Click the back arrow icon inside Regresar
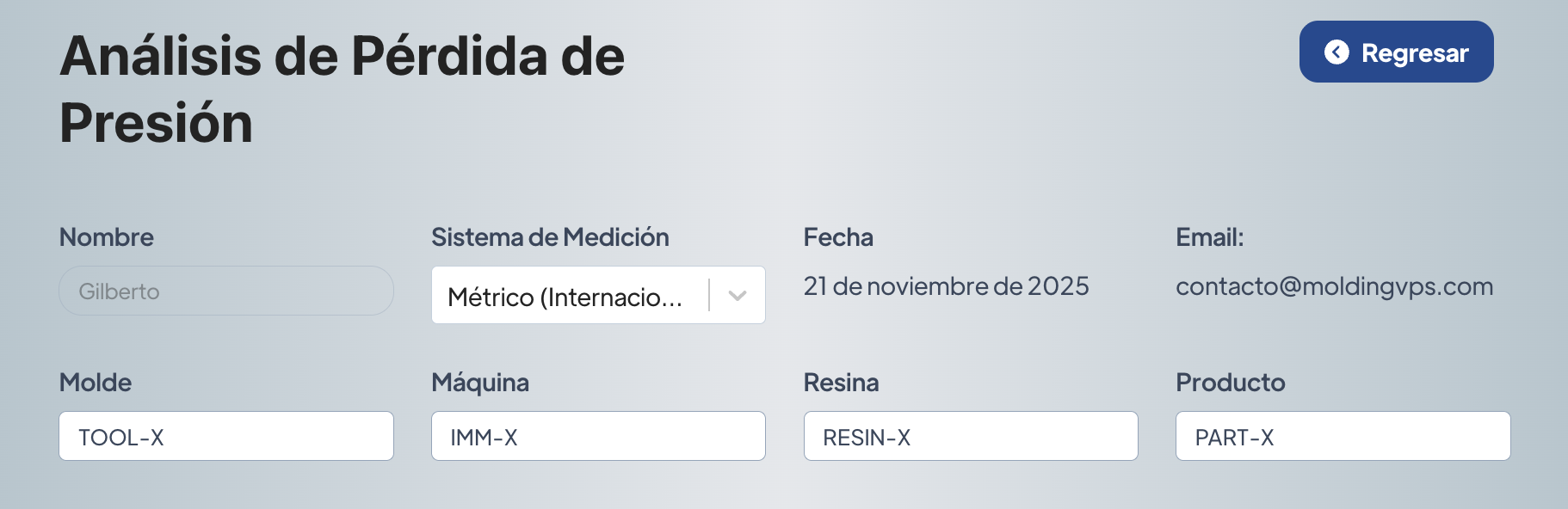This screenshot has width=1568, height=509. pyautogui.click(x=1337, y=52)
